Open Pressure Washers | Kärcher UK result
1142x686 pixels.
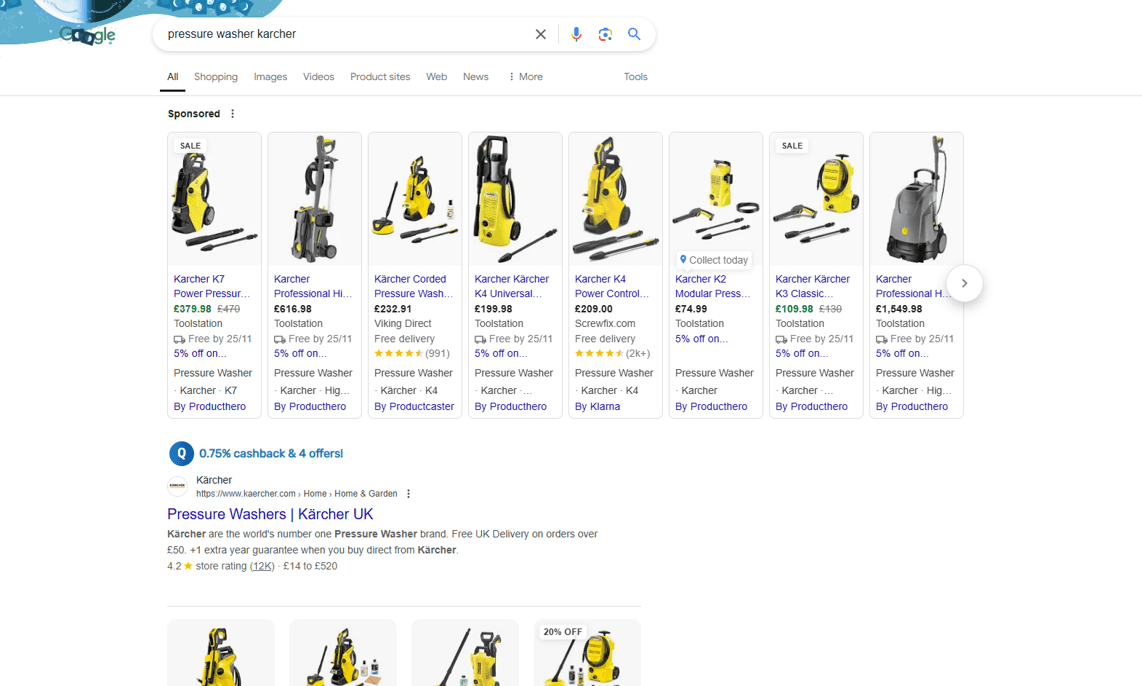tap(270, 514)
